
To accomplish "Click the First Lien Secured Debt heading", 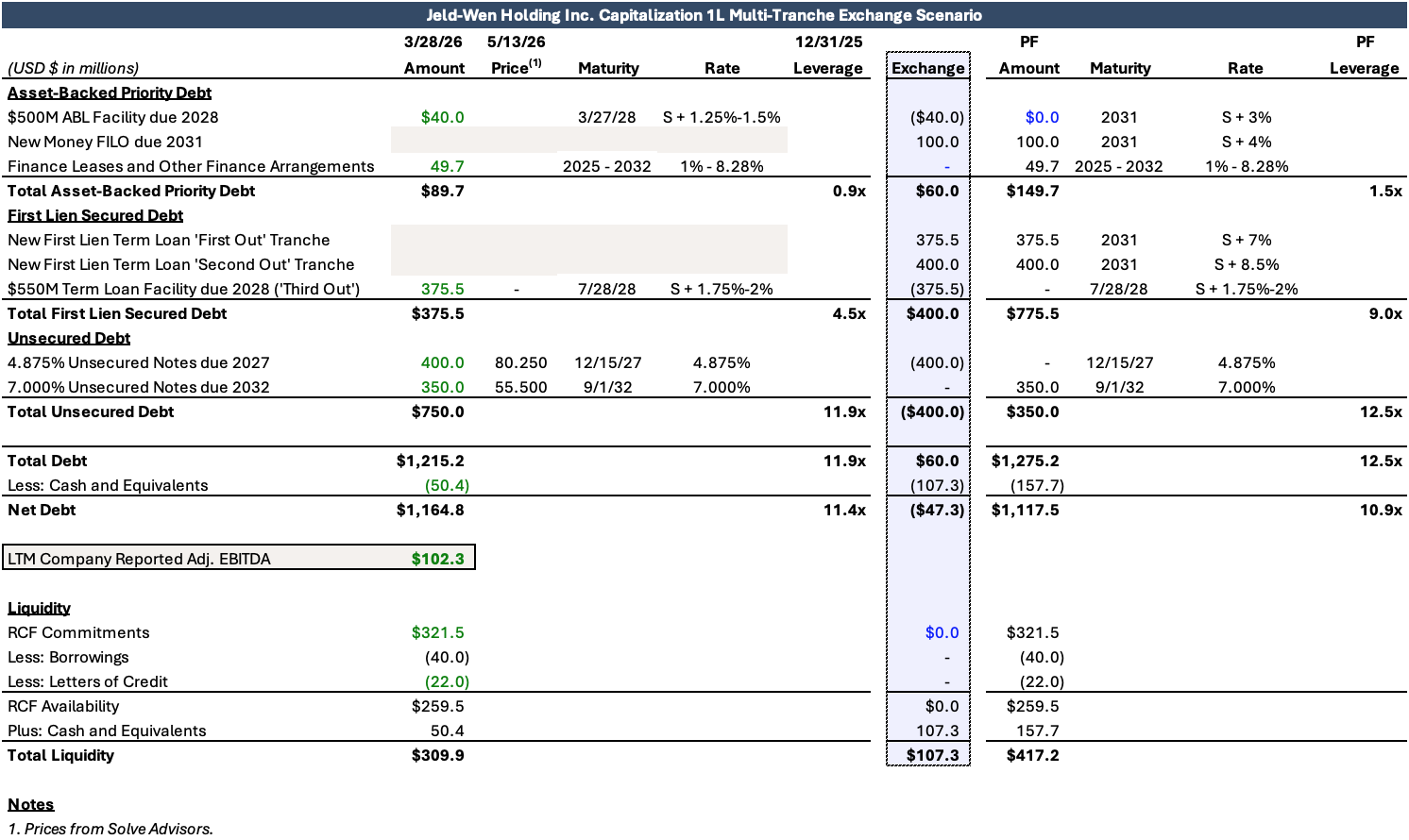I will click(x=95, y=215).
